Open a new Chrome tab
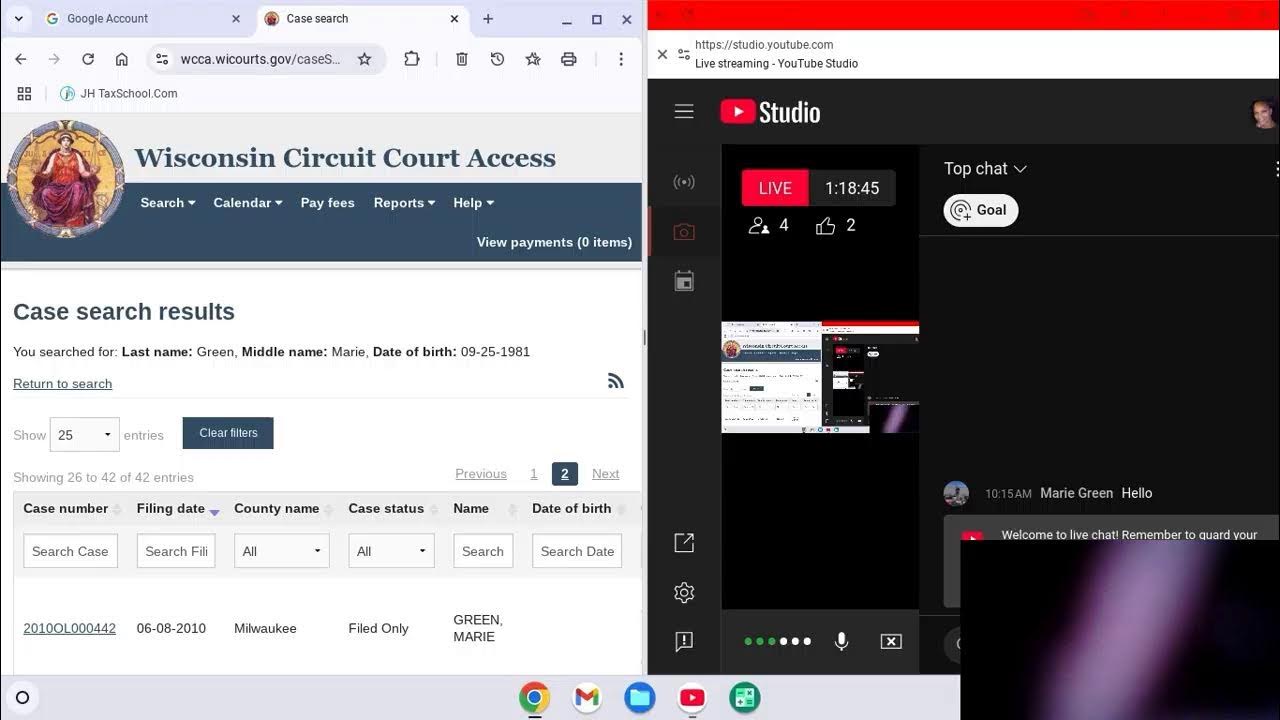 point(488,19)
